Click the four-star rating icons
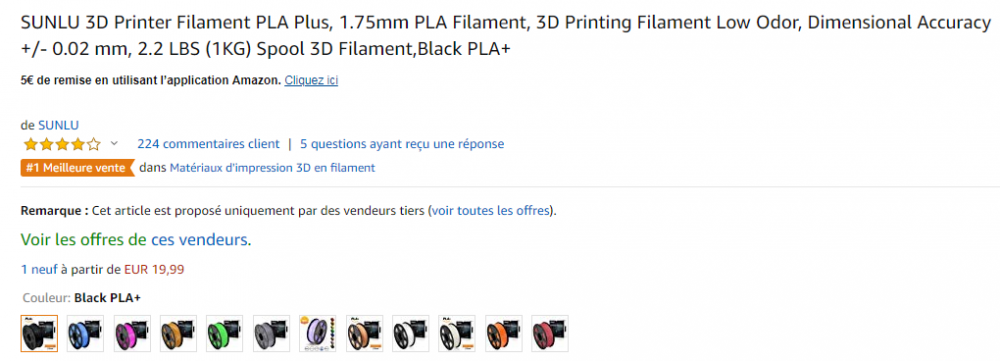This screenshot has width=1000, height=361. [x=62, y=144]
